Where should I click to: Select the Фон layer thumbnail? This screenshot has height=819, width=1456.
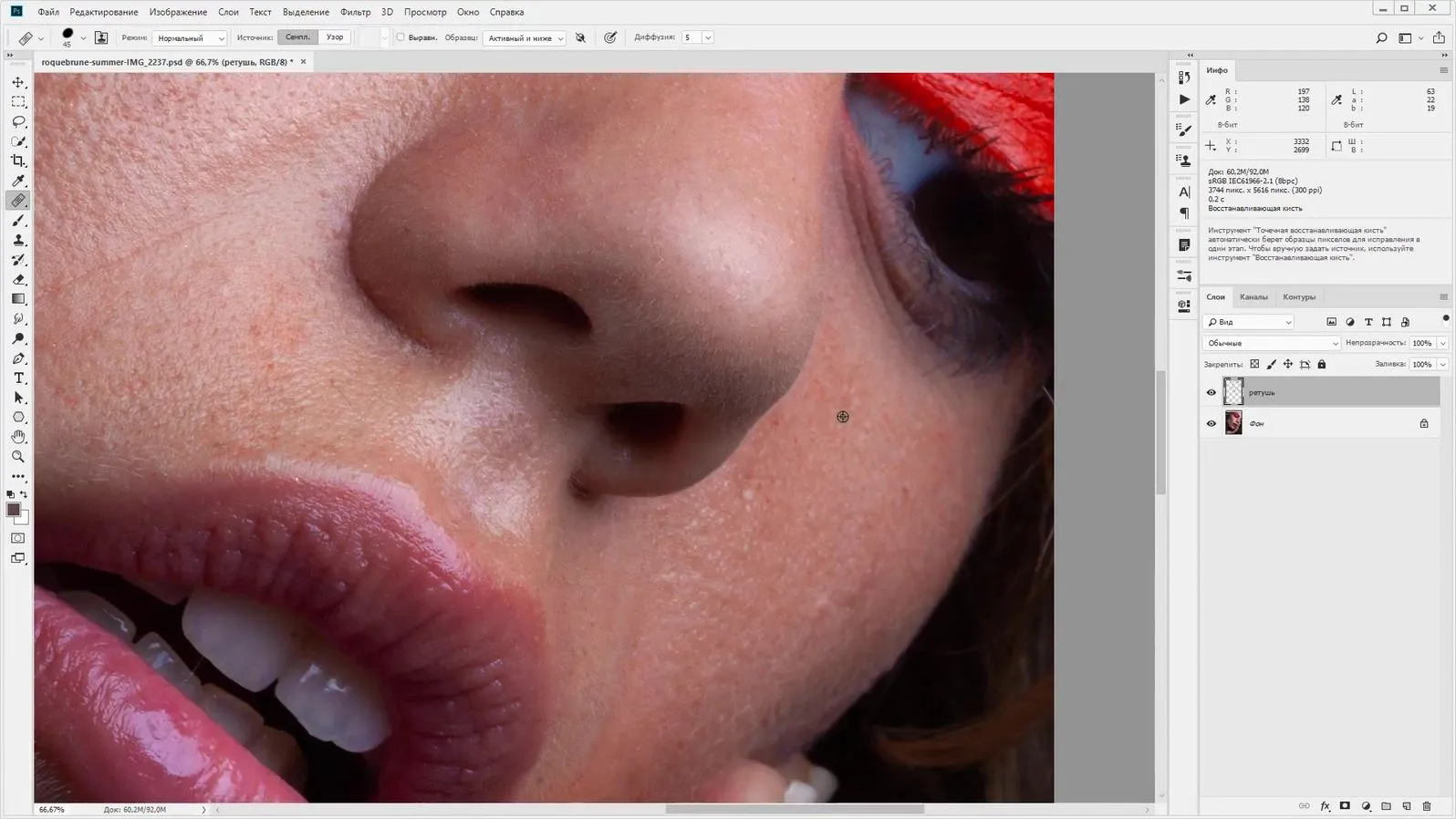(1233, 423)
